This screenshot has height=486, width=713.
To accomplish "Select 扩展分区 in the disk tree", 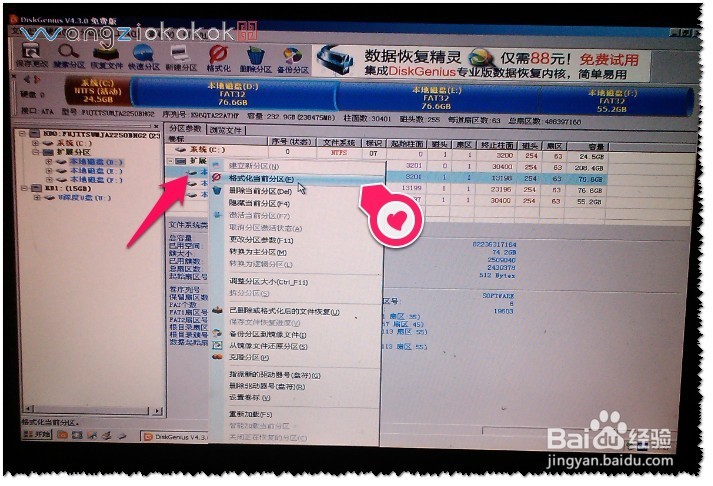I will click(74, 152).
